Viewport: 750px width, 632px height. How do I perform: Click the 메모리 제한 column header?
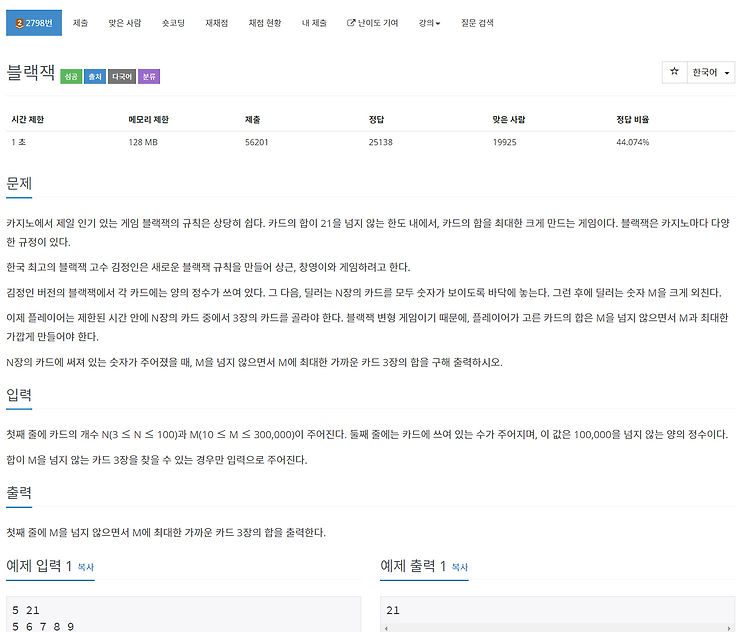(148, 120)
